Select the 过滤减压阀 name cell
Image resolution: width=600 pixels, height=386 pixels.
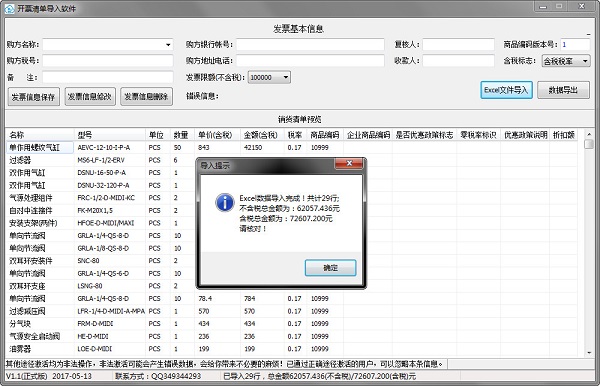point(40,311)
